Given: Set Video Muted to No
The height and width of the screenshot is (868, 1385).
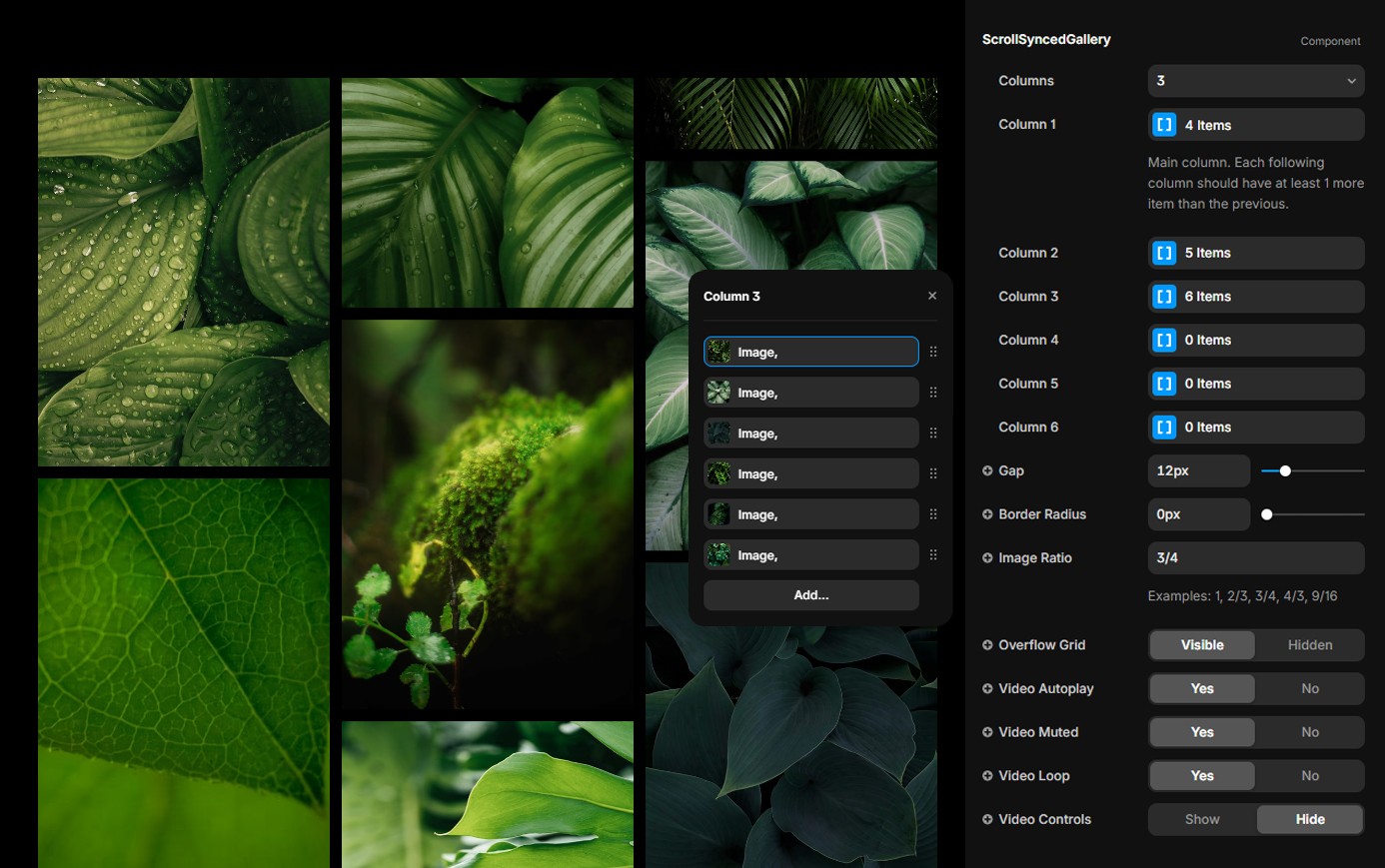Looking at the screenshot, I should 1310,732.
